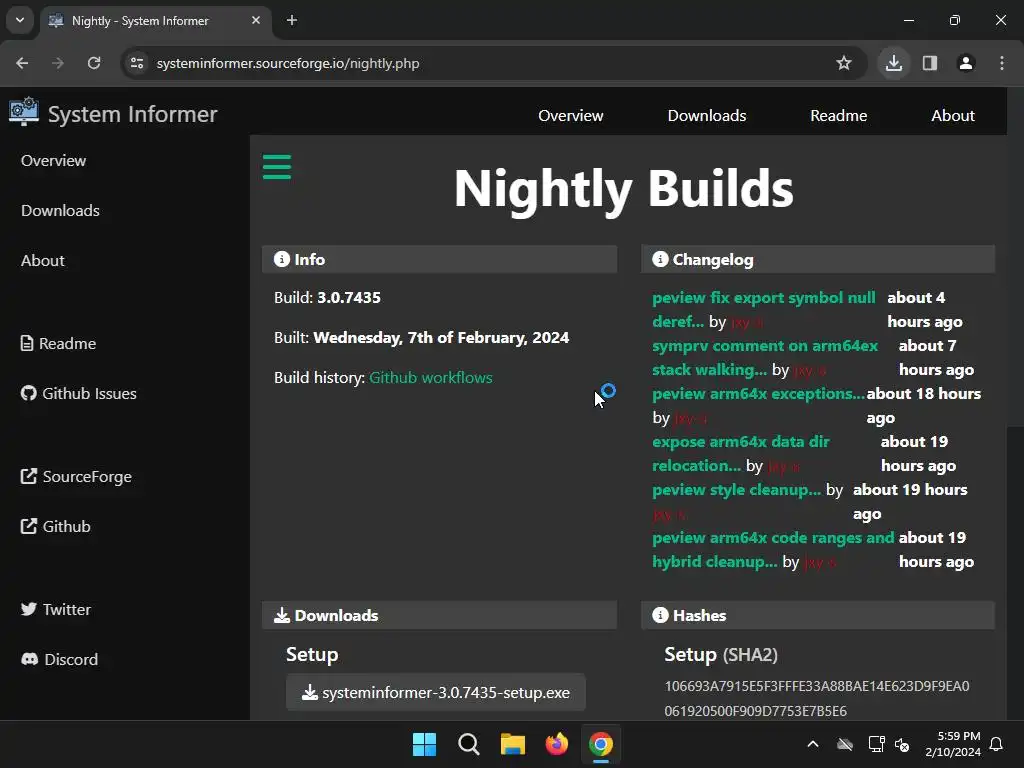
Task: Open the Twitter sidebar link
Action: 56,609
